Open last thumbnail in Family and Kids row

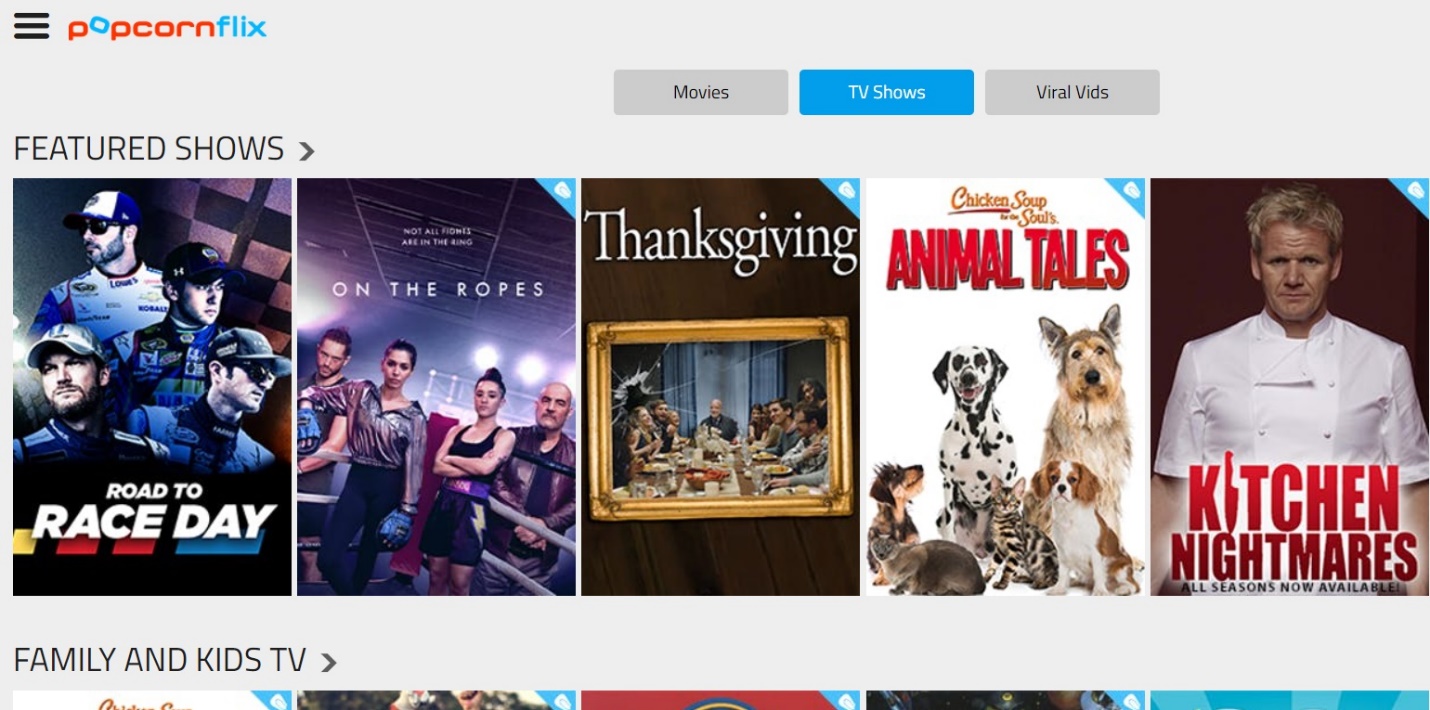pos(1289,700)
